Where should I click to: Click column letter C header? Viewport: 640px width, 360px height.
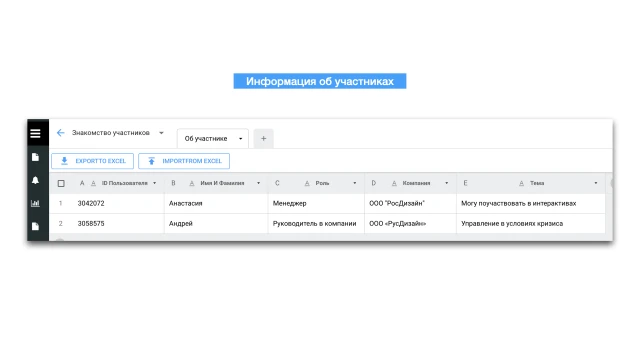[x=277, y=183]
